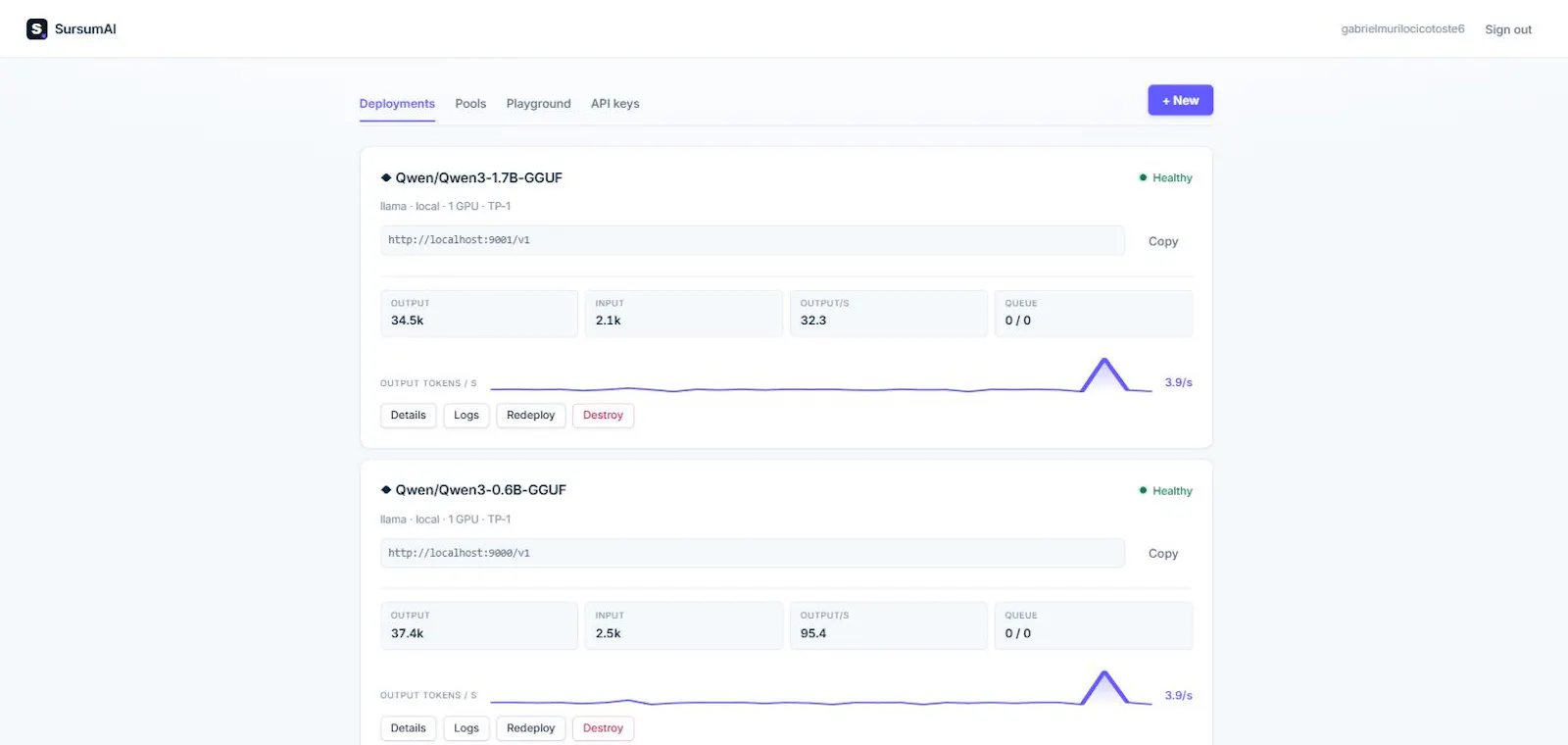Open the Deployments tab
Screen dimensions: 1568x745
[397, 104]
